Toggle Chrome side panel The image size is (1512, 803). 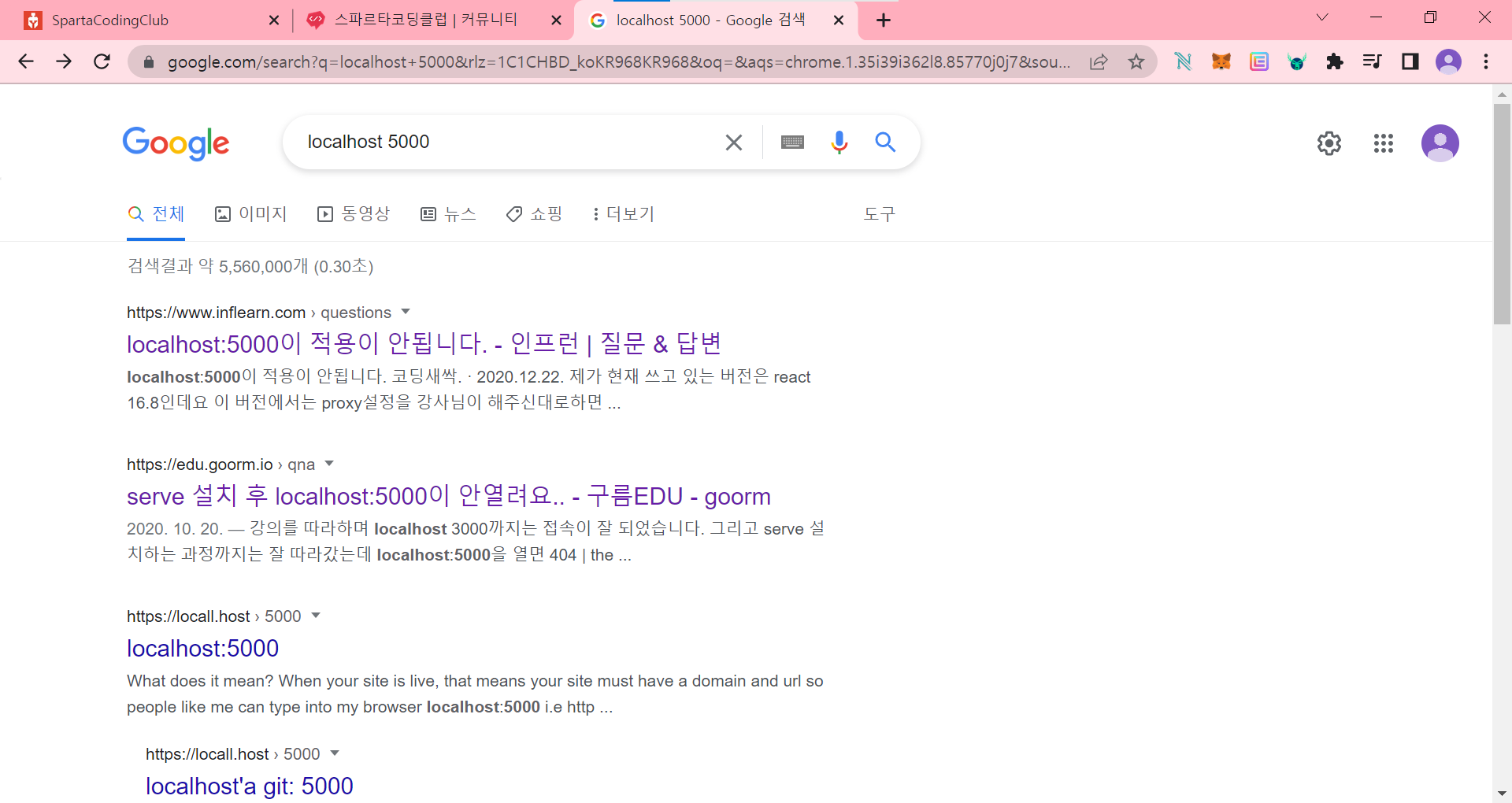(1410, 61)
